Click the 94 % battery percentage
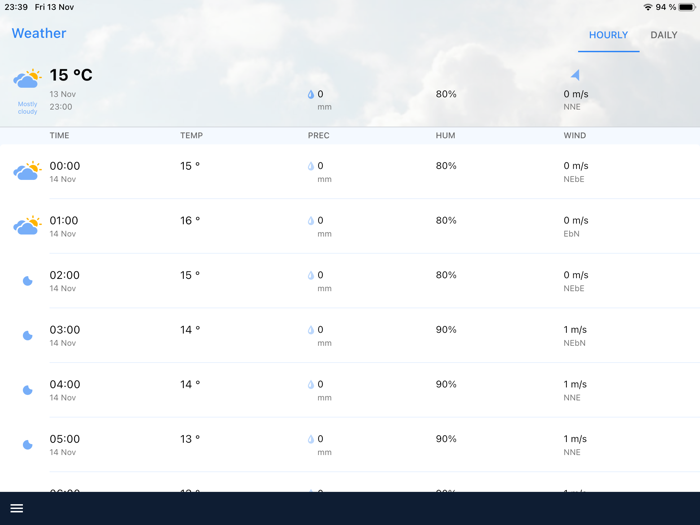The height and width of the screenshot is (525, 700). (x=666, y=7)
